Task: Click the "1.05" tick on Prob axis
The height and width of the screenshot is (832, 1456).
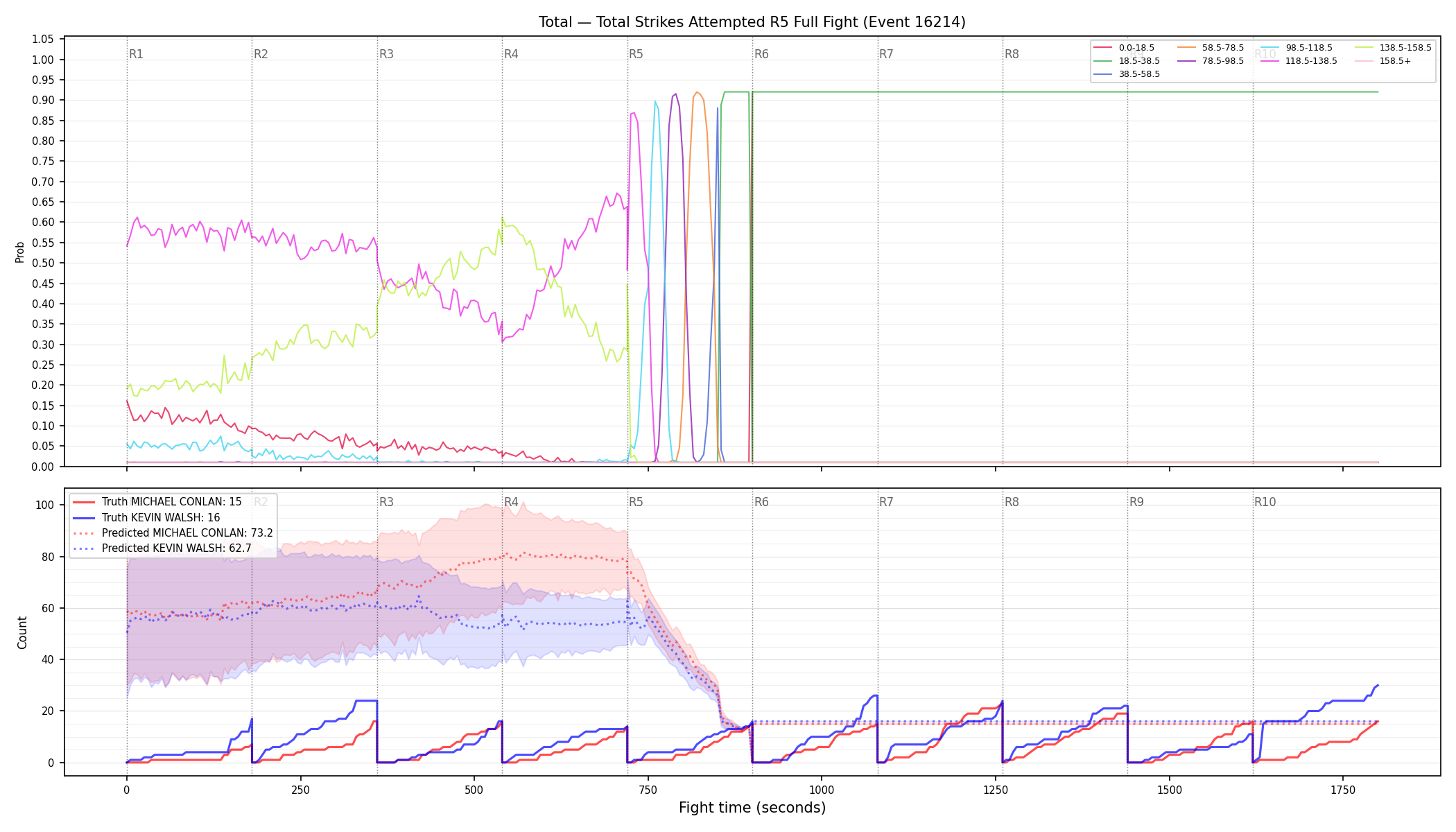Action: click(43, 40)
